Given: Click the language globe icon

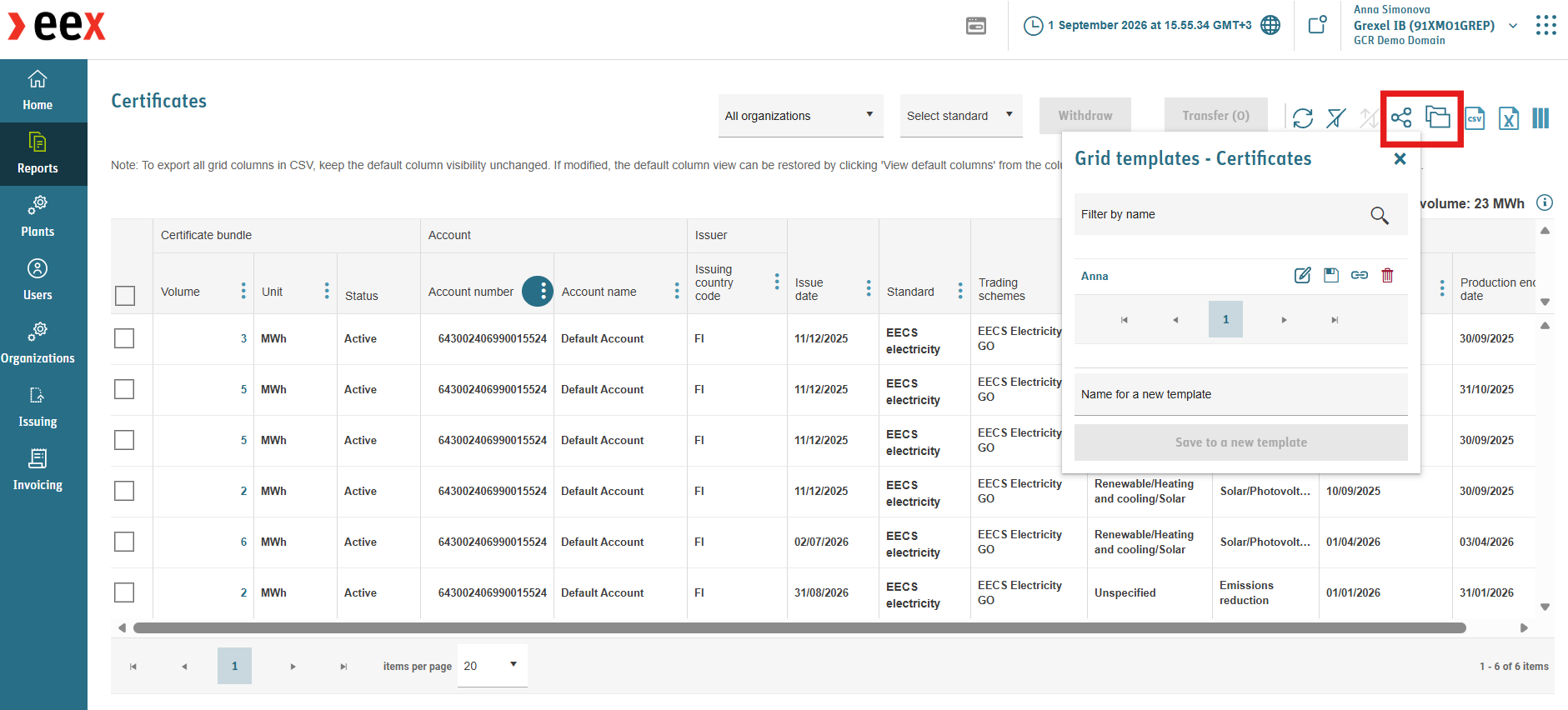Looking at the screenshot, I should [1270, 25].
